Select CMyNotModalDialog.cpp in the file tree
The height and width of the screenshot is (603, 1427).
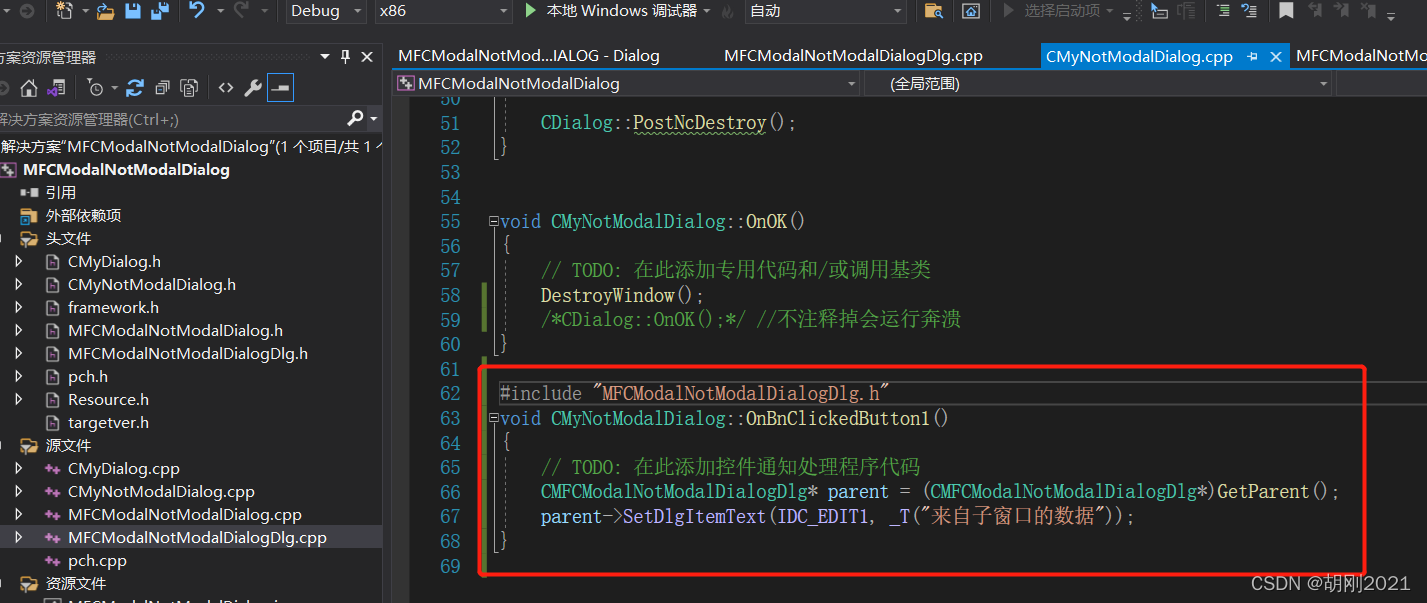(x=161, y=491)
